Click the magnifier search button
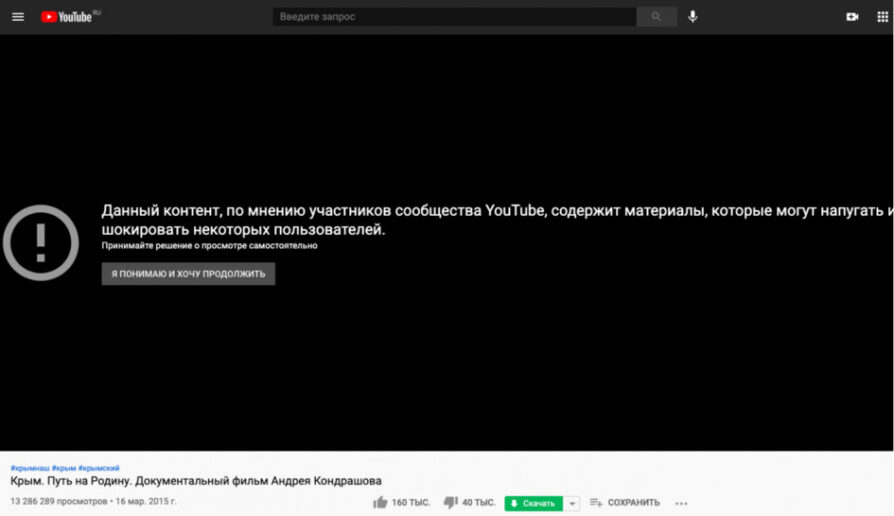 pyautogui.click(x=656, y=17)
